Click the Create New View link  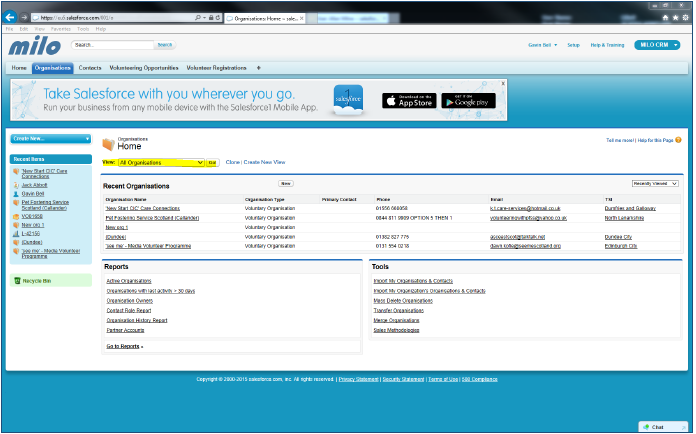265,162
